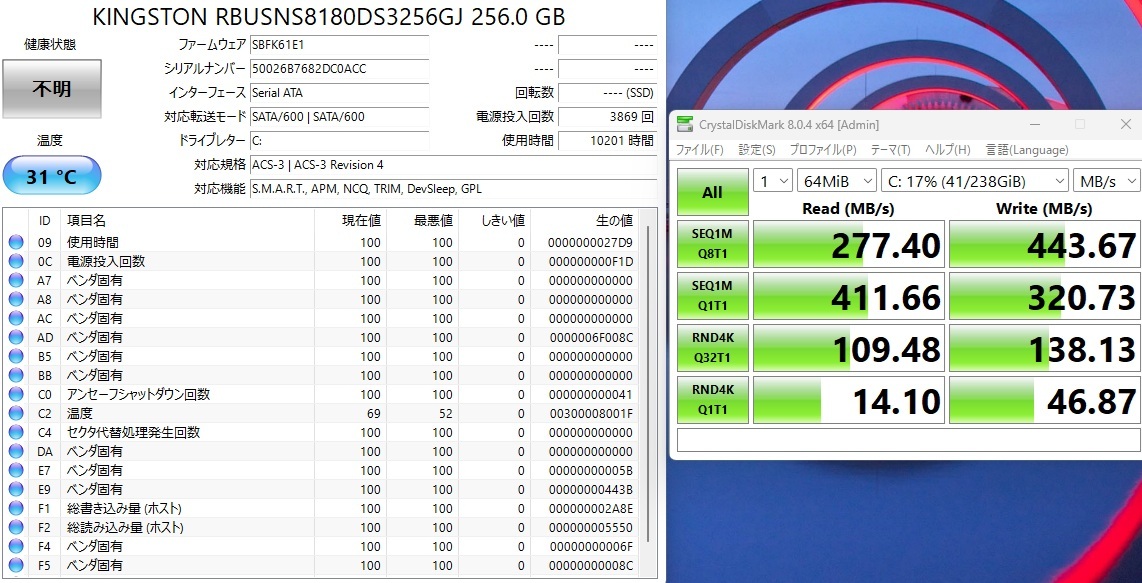This screenshot has height=583, width=1142.
Task: Click the empty comment box below results
Action: (908, 439)
